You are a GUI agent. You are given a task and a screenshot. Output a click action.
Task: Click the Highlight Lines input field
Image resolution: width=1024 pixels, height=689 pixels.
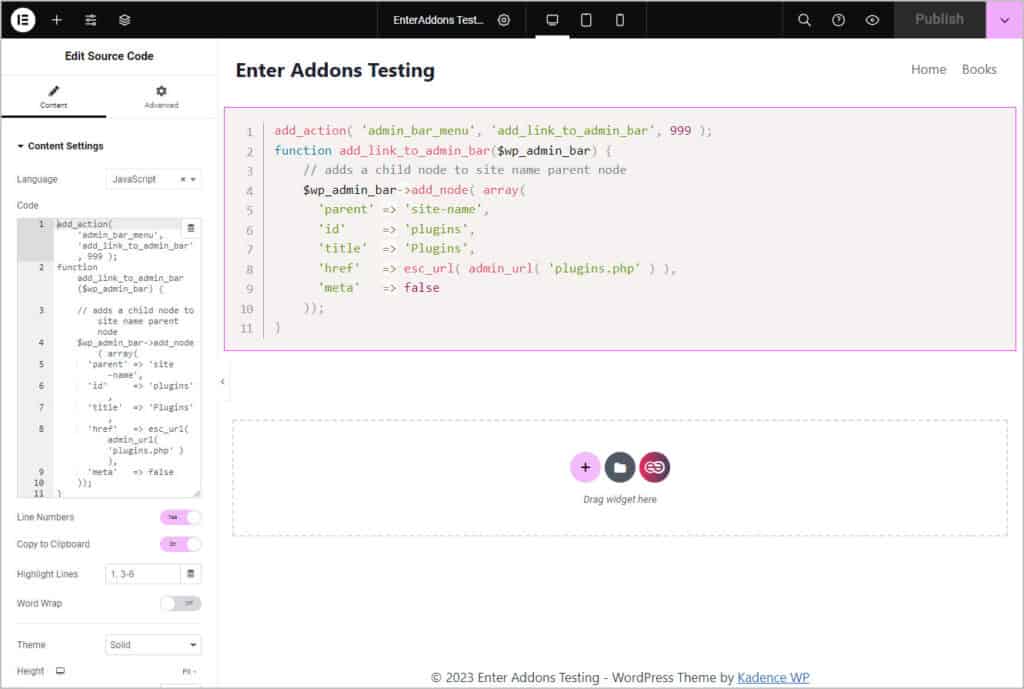click(x=142, y=574)
